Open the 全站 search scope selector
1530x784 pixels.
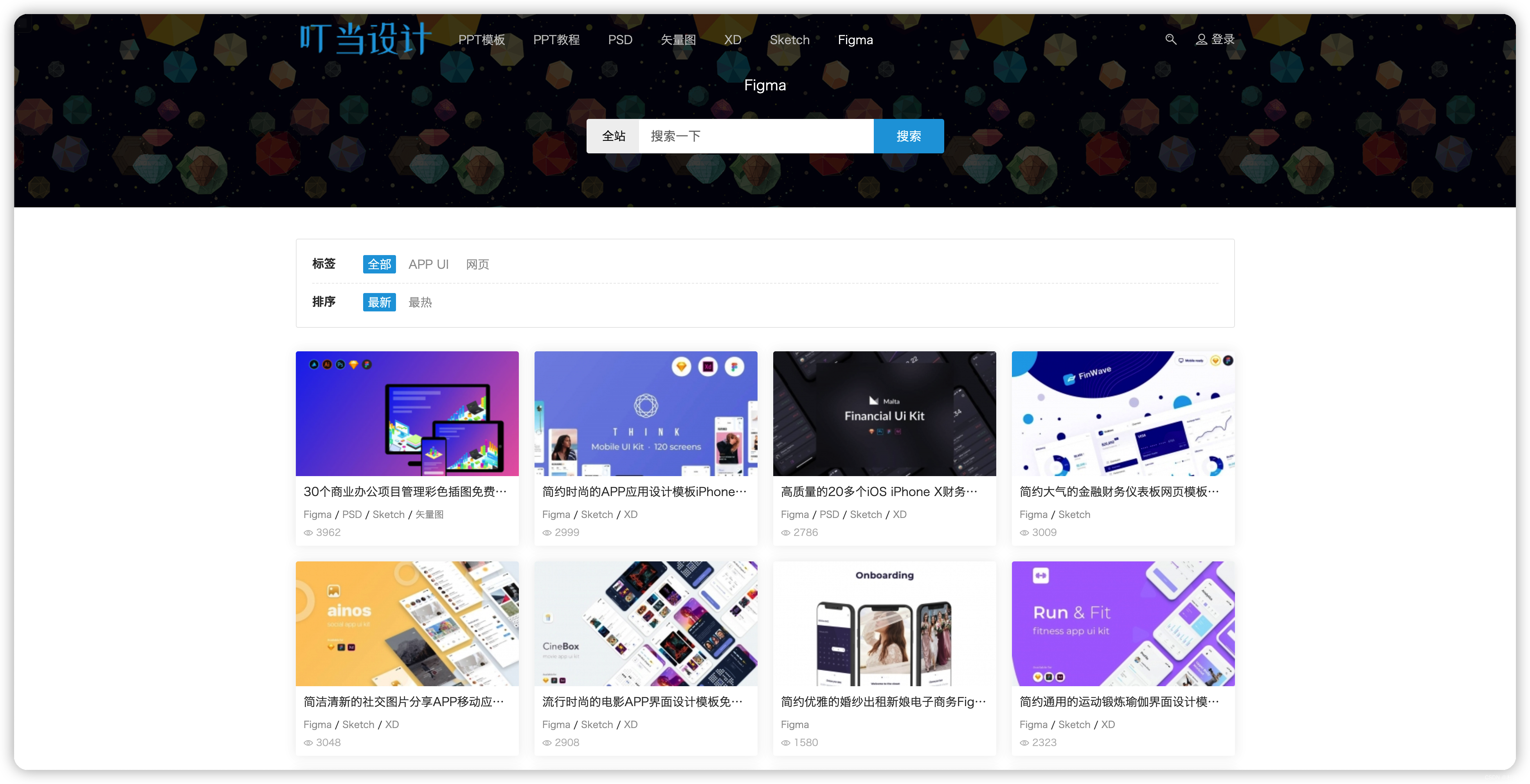613,136
